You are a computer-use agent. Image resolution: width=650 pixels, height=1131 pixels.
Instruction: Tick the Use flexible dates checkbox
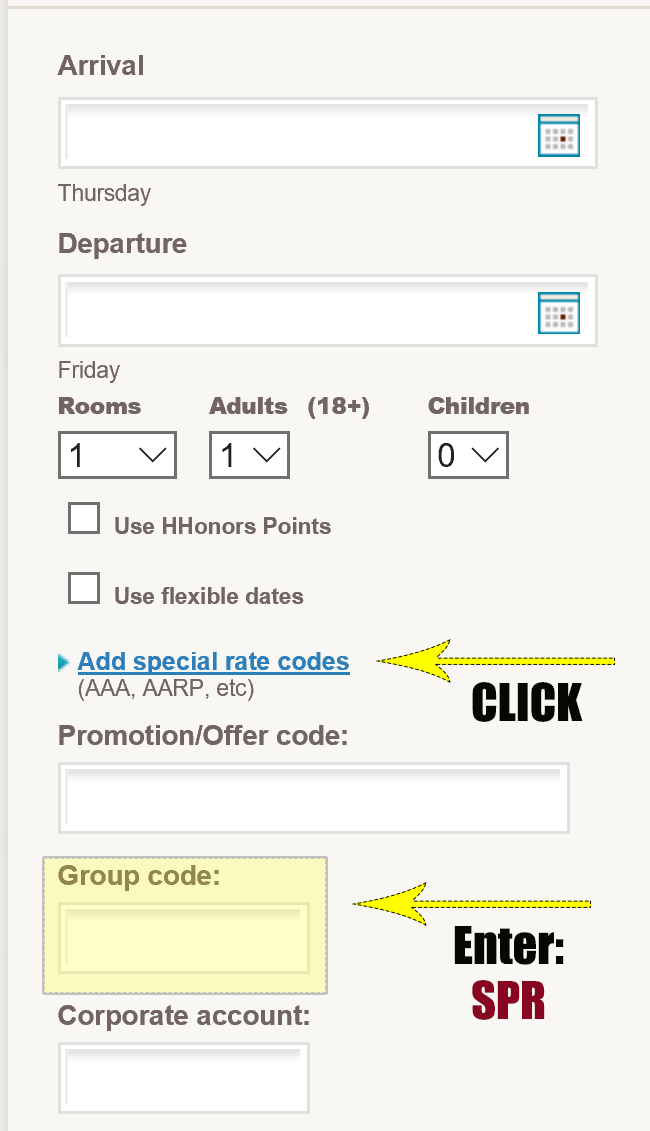coord(84,589)
